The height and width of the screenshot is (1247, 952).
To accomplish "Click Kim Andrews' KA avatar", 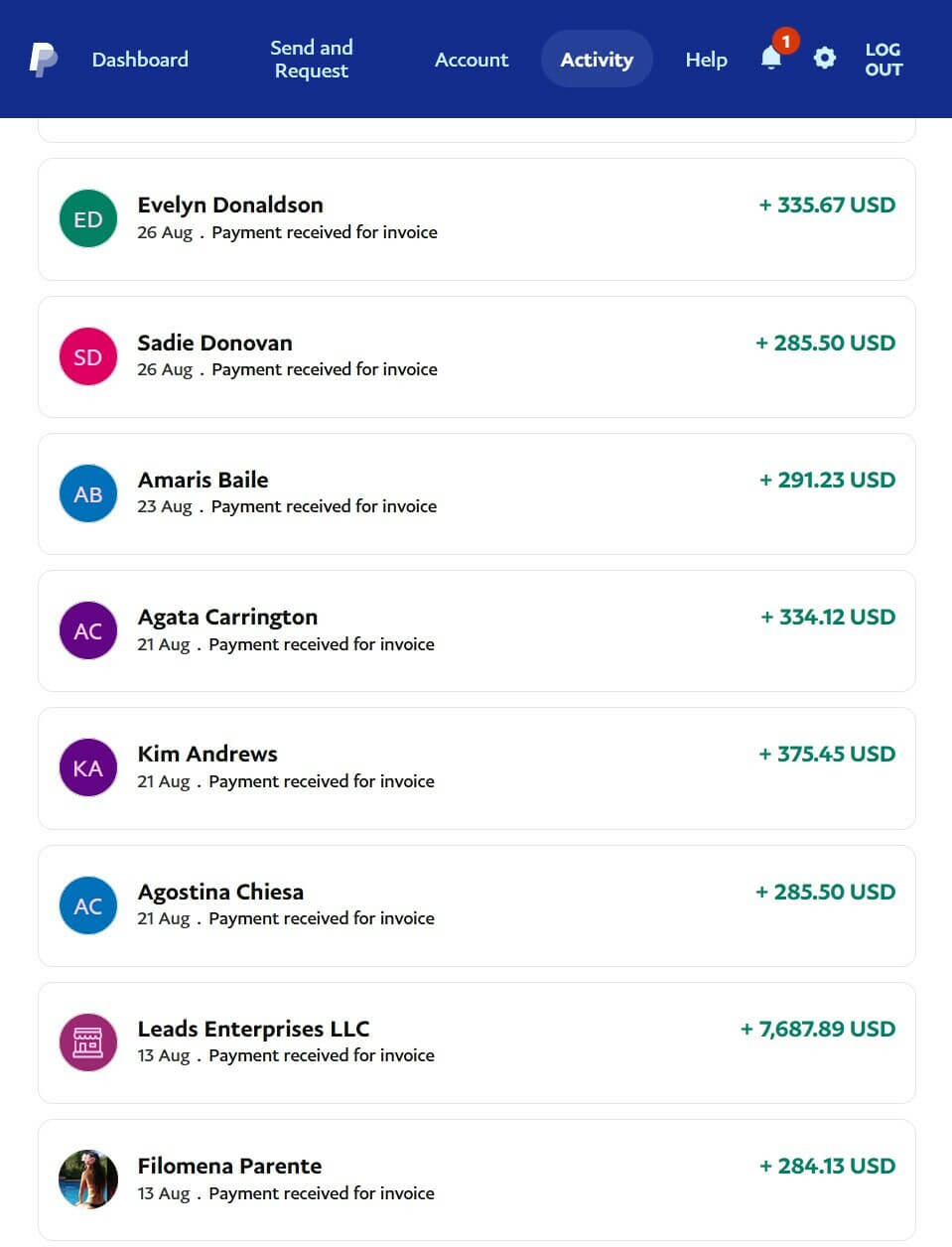I will click(x=88, y=768).
